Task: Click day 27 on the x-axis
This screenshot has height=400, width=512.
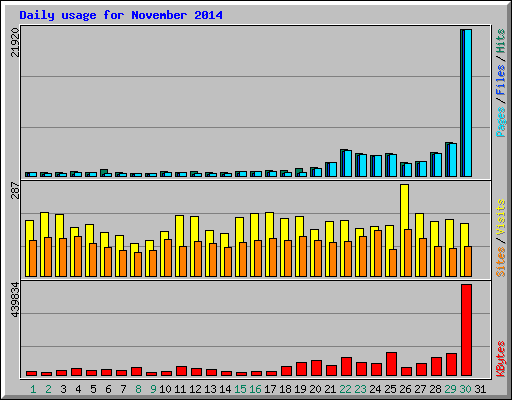Action: pos(420,389)
